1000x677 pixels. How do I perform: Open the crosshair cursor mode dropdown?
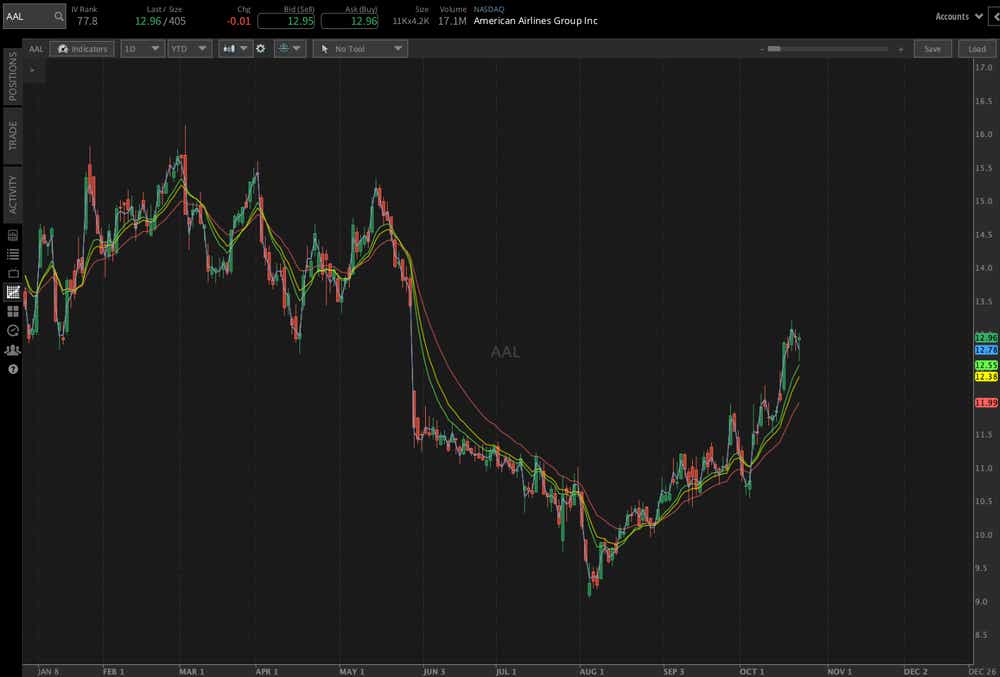290,49
